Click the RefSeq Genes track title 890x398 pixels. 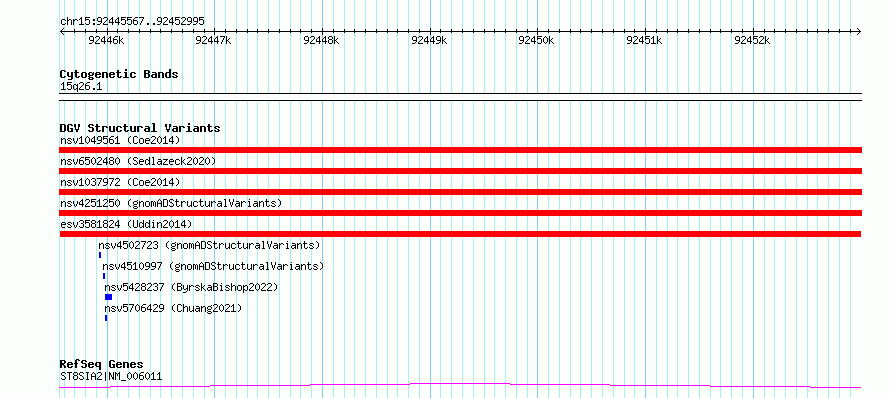click(102, 365)
